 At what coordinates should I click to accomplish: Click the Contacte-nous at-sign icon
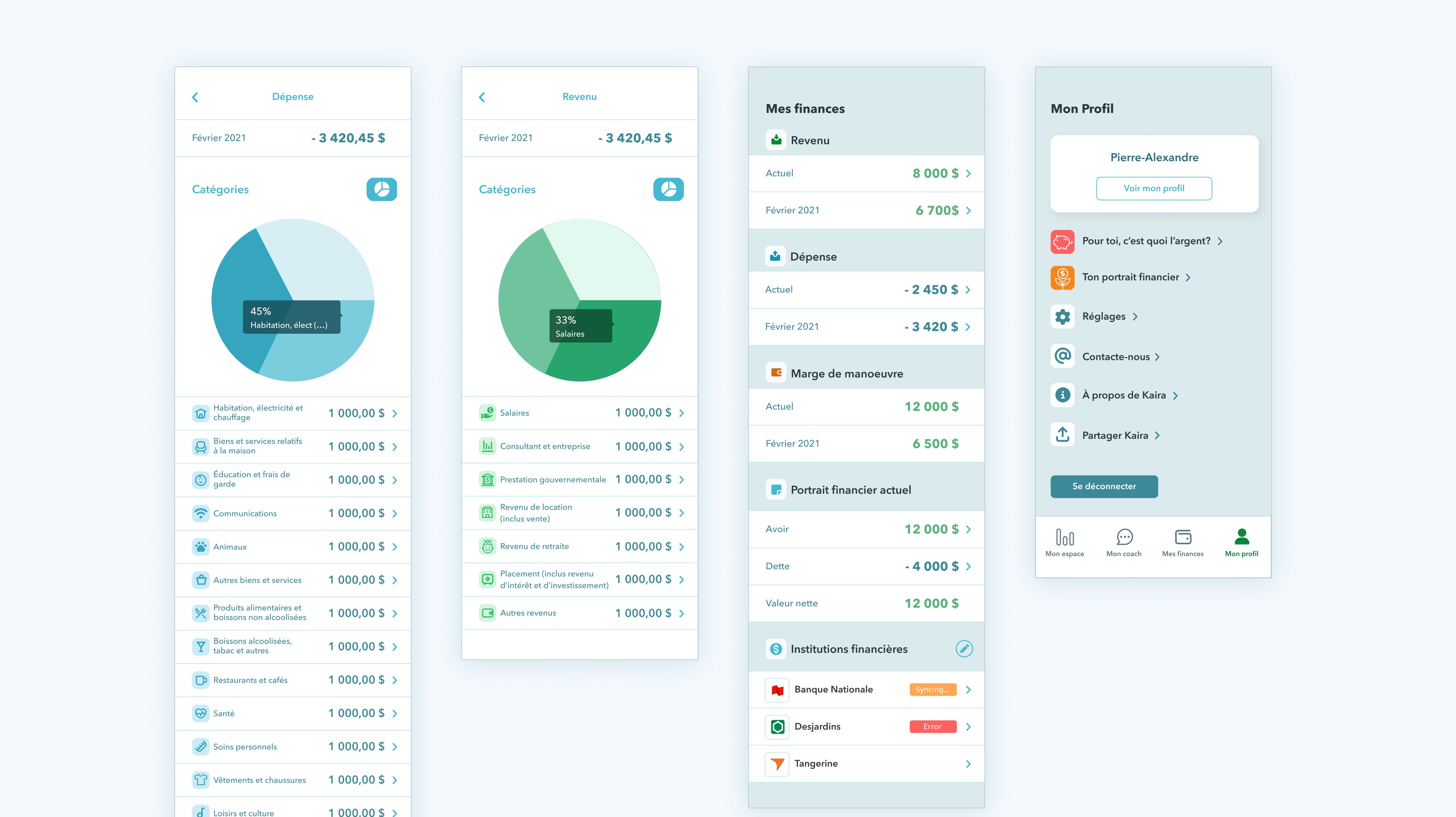[x=1062, y=356]
